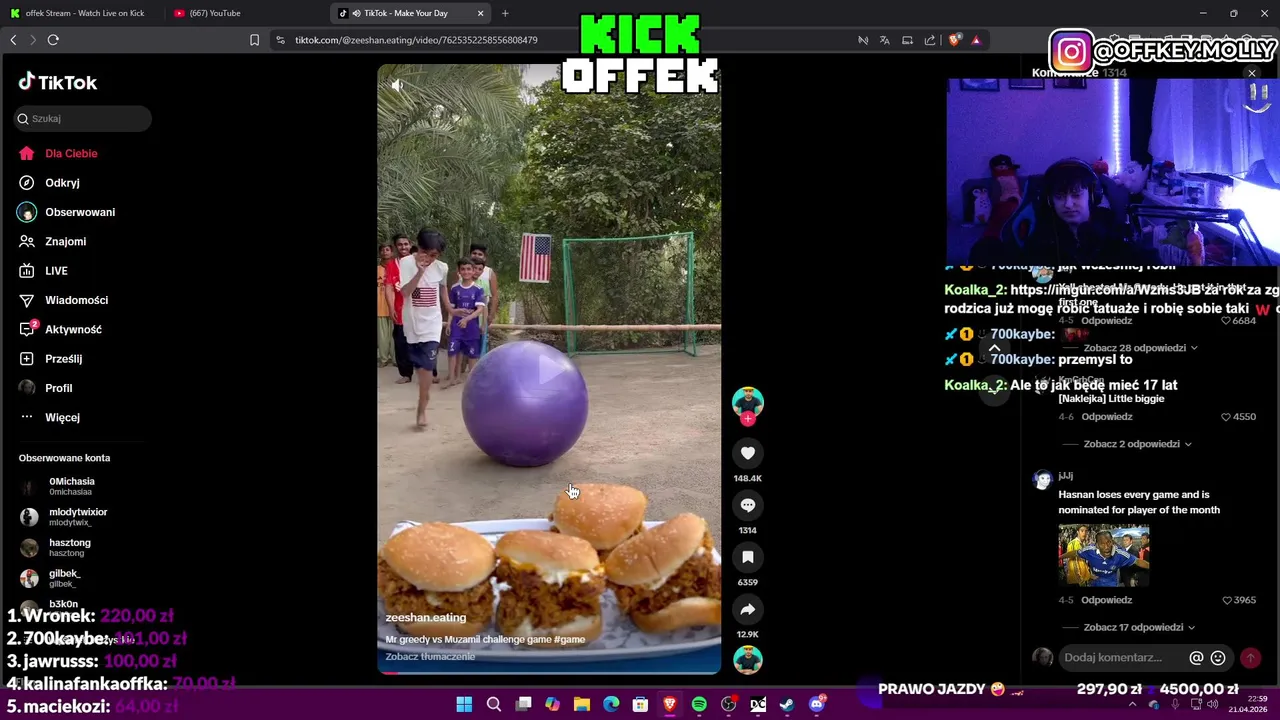1280x720 pixels.
Task: Go to previous video with the up arrow
Action: click(x=994, y=348)
